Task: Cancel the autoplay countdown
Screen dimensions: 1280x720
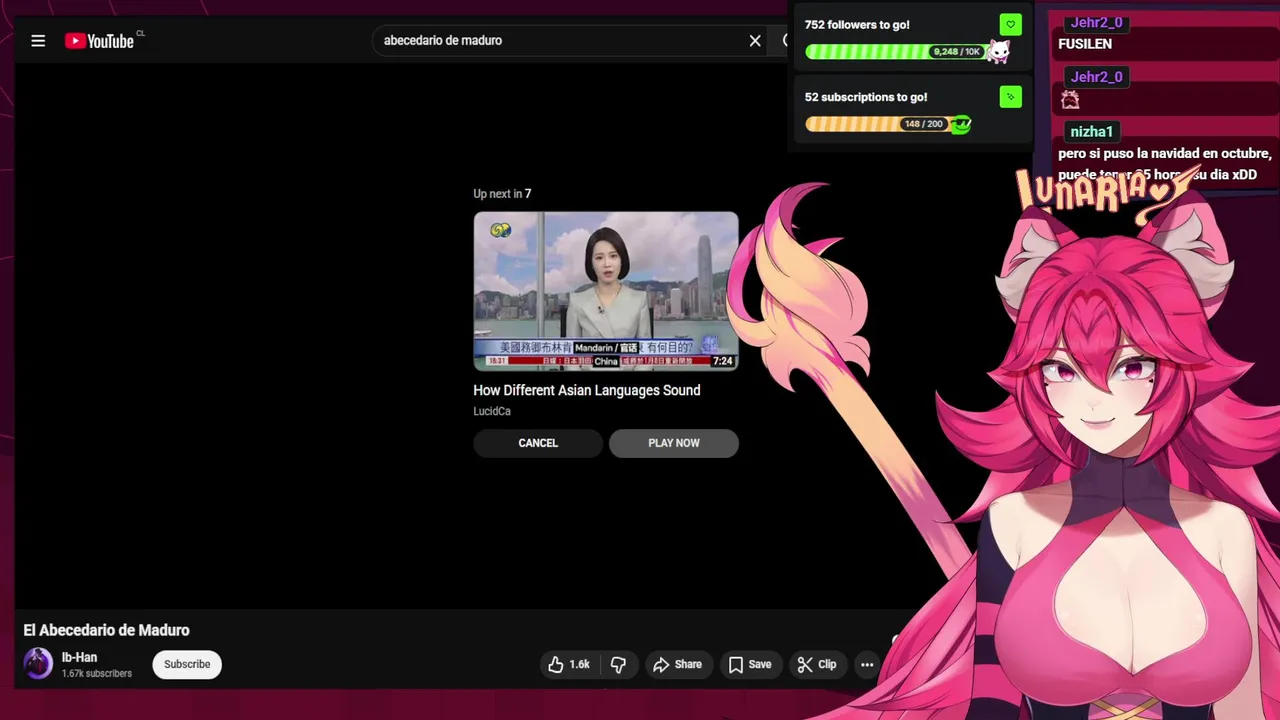Action: pyautogui.click(x=538, y=443)
